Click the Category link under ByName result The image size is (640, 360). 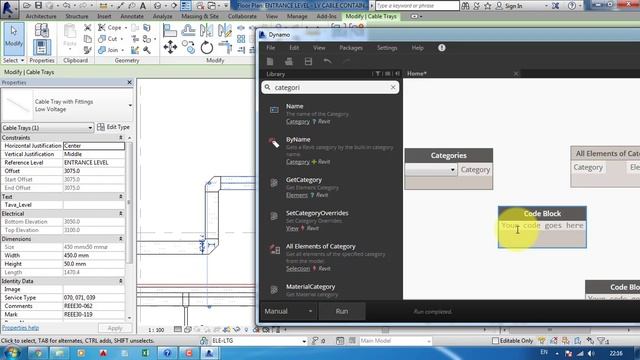click(x=298, y=162)
